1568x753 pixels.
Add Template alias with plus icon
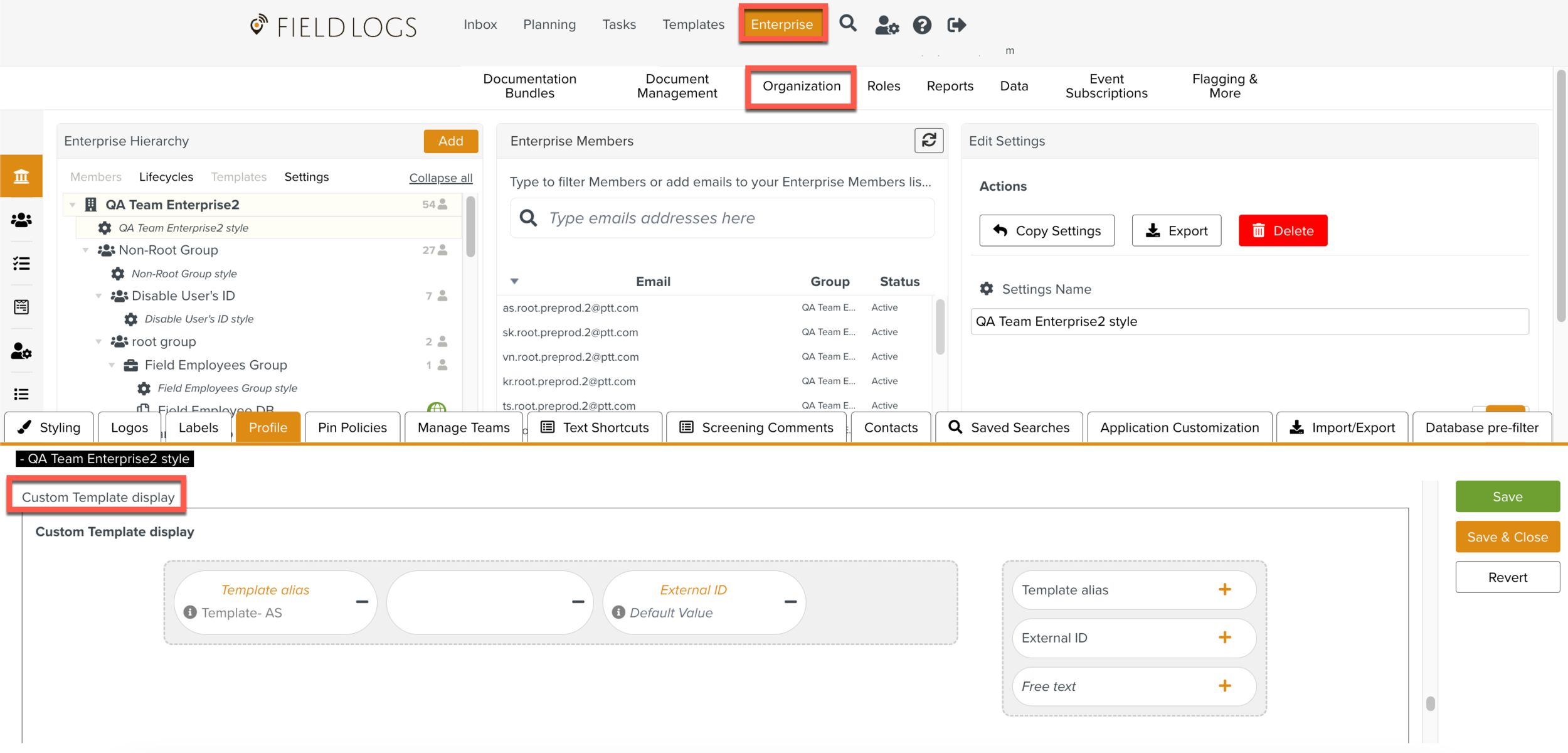point(1224,589)
